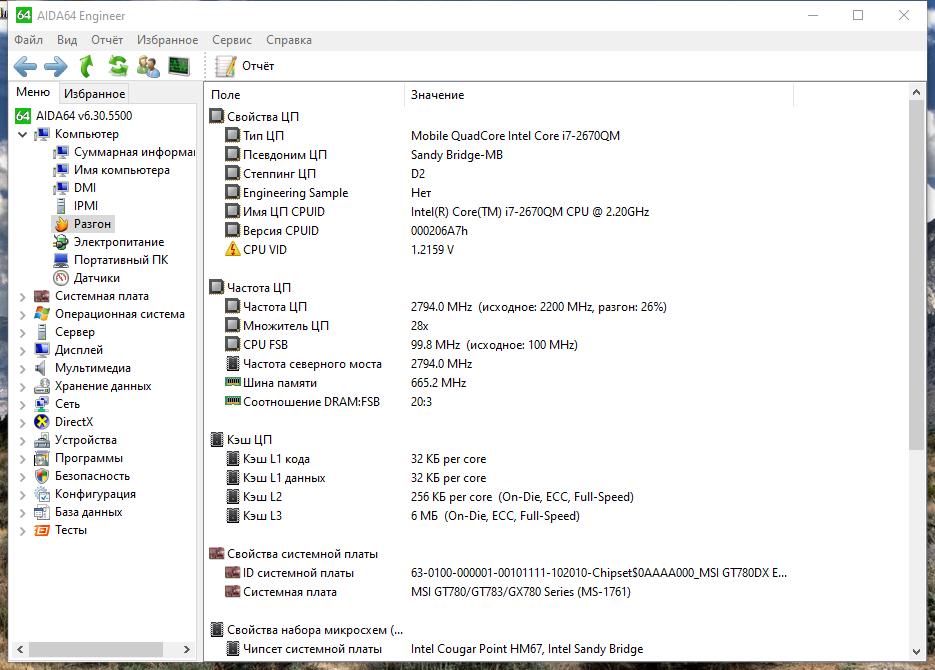Expand the Безопасность tree node
This screenshot has width=935, height=670.
pyautogui.click(x=23, y=476)
